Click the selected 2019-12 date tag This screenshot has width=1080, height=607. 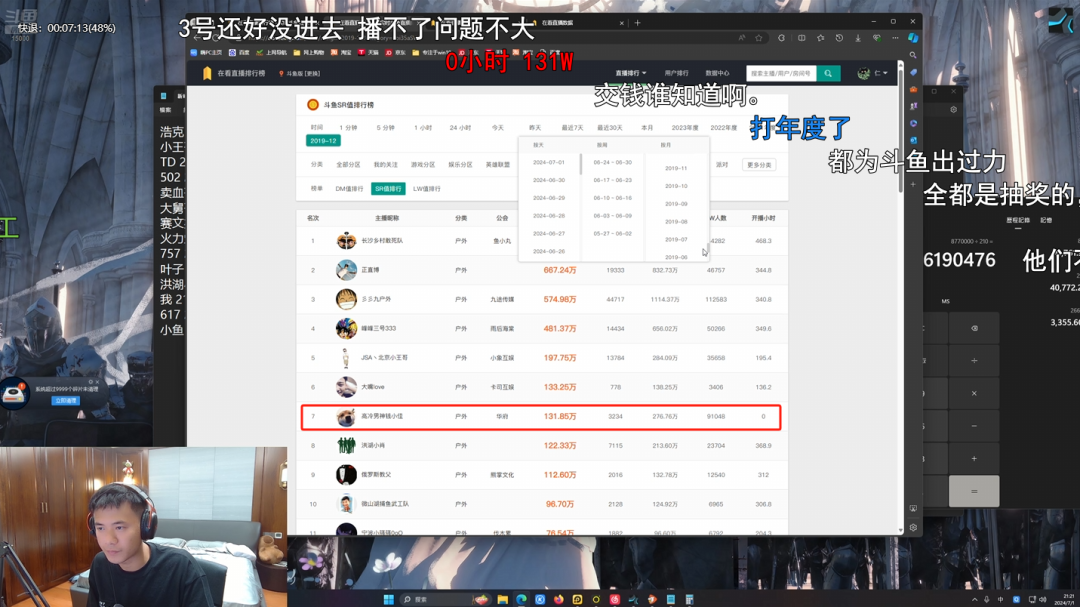pos(323,141)
